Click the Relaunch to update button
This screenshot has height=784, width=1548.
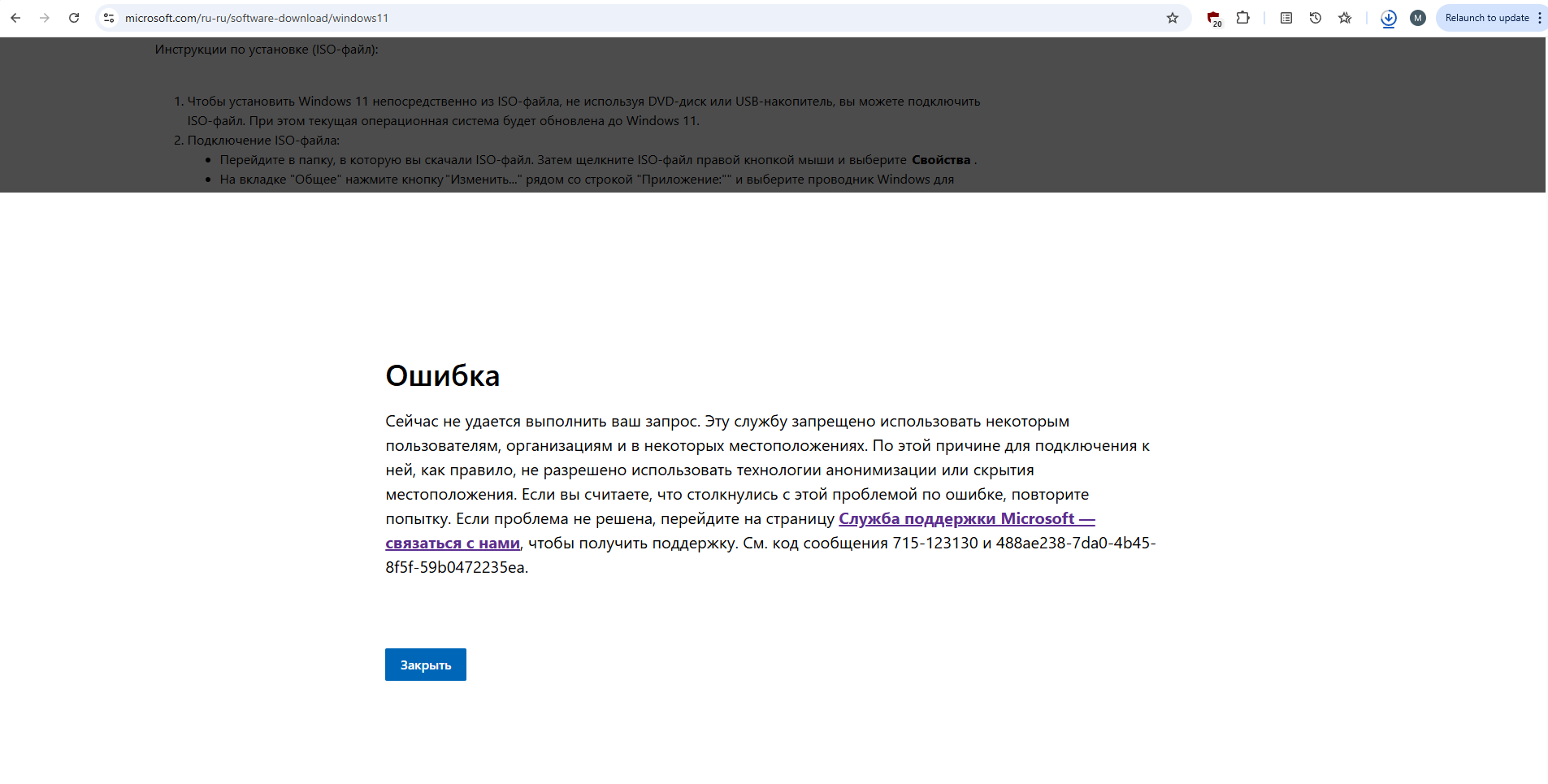point(1487,18)
